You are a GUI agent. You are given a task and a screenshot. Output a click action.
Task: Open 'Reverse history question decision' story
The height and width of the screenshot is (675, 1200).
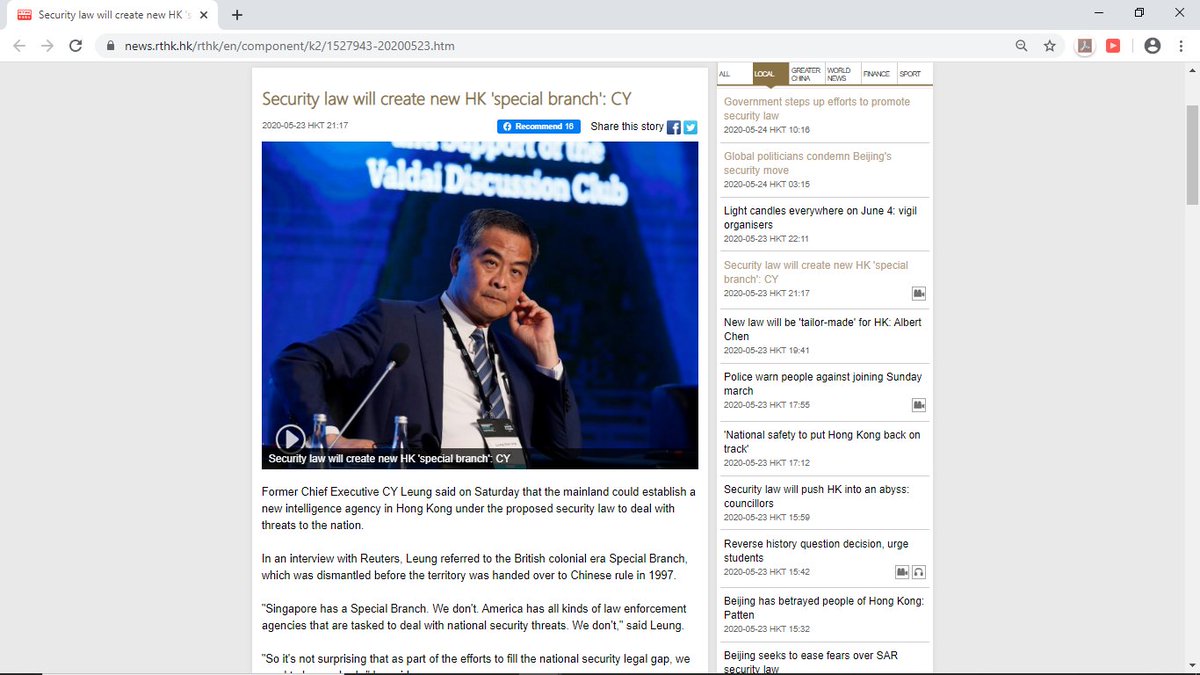coord(814,551)
